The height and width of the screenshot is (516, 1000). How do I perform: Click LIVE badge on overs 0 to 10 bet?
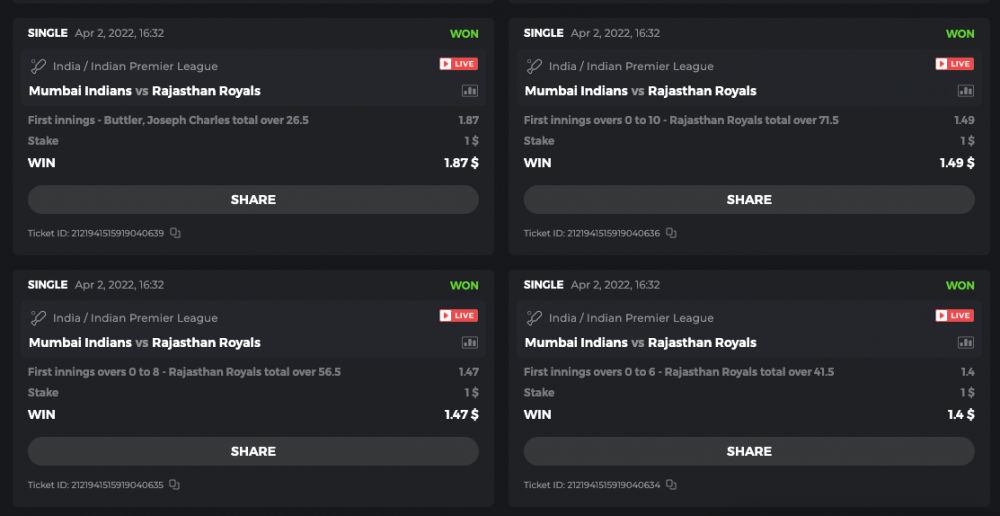[x=955, y=64]
